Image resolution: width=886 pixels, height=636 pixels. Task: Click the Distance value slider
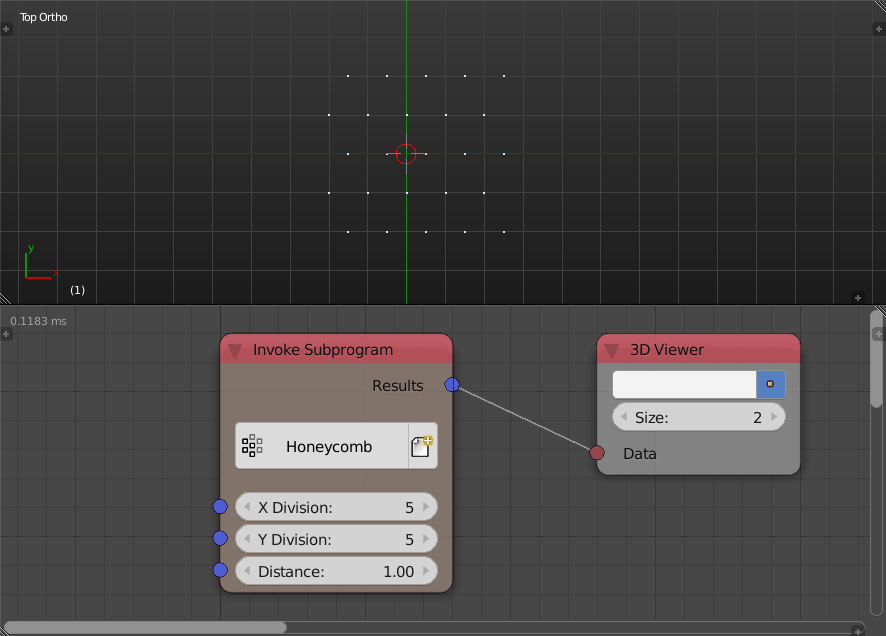(336, 570)
